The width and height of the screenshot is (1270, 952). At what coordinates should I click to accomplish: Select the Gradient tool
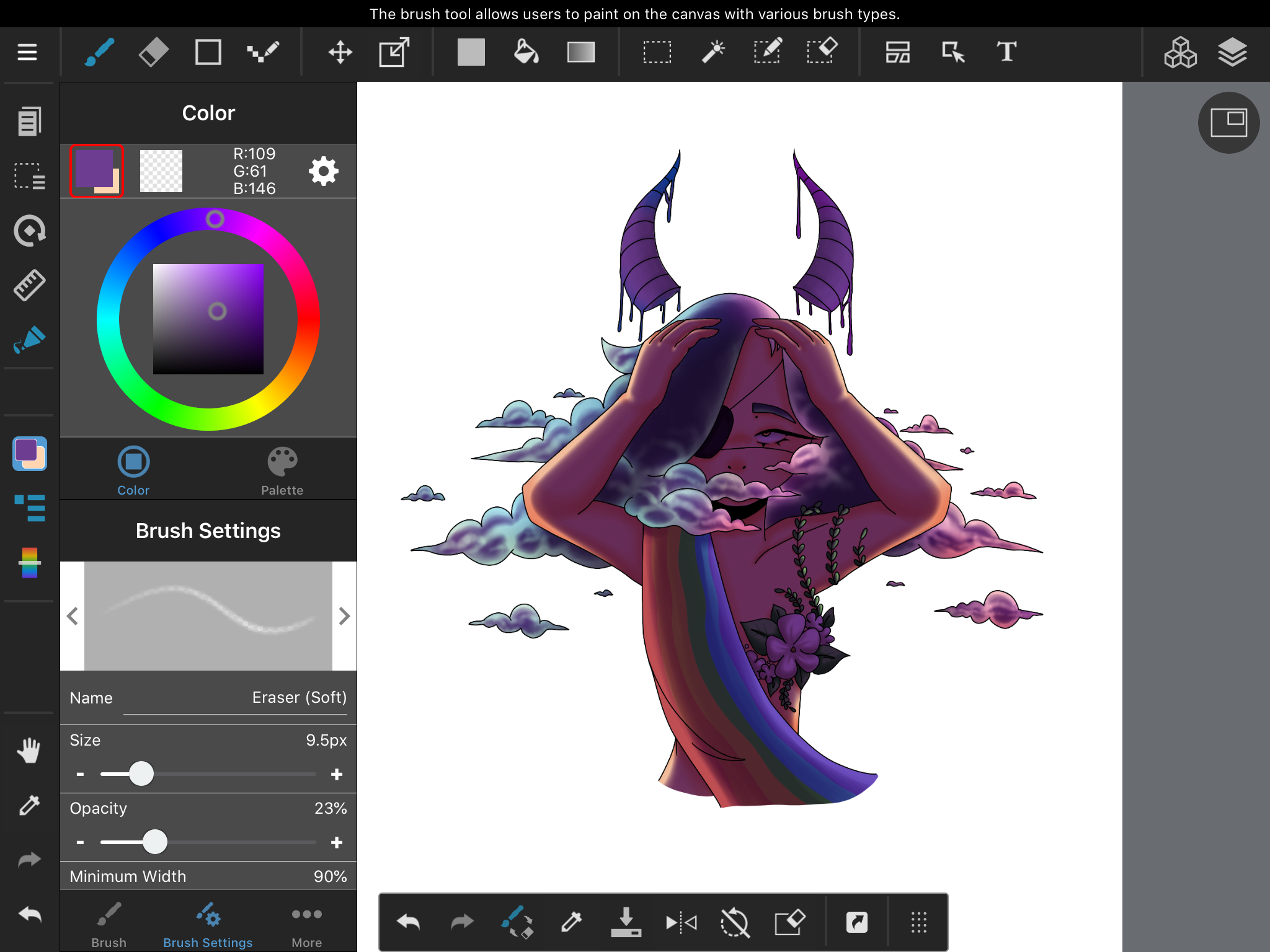coord(581,52)
